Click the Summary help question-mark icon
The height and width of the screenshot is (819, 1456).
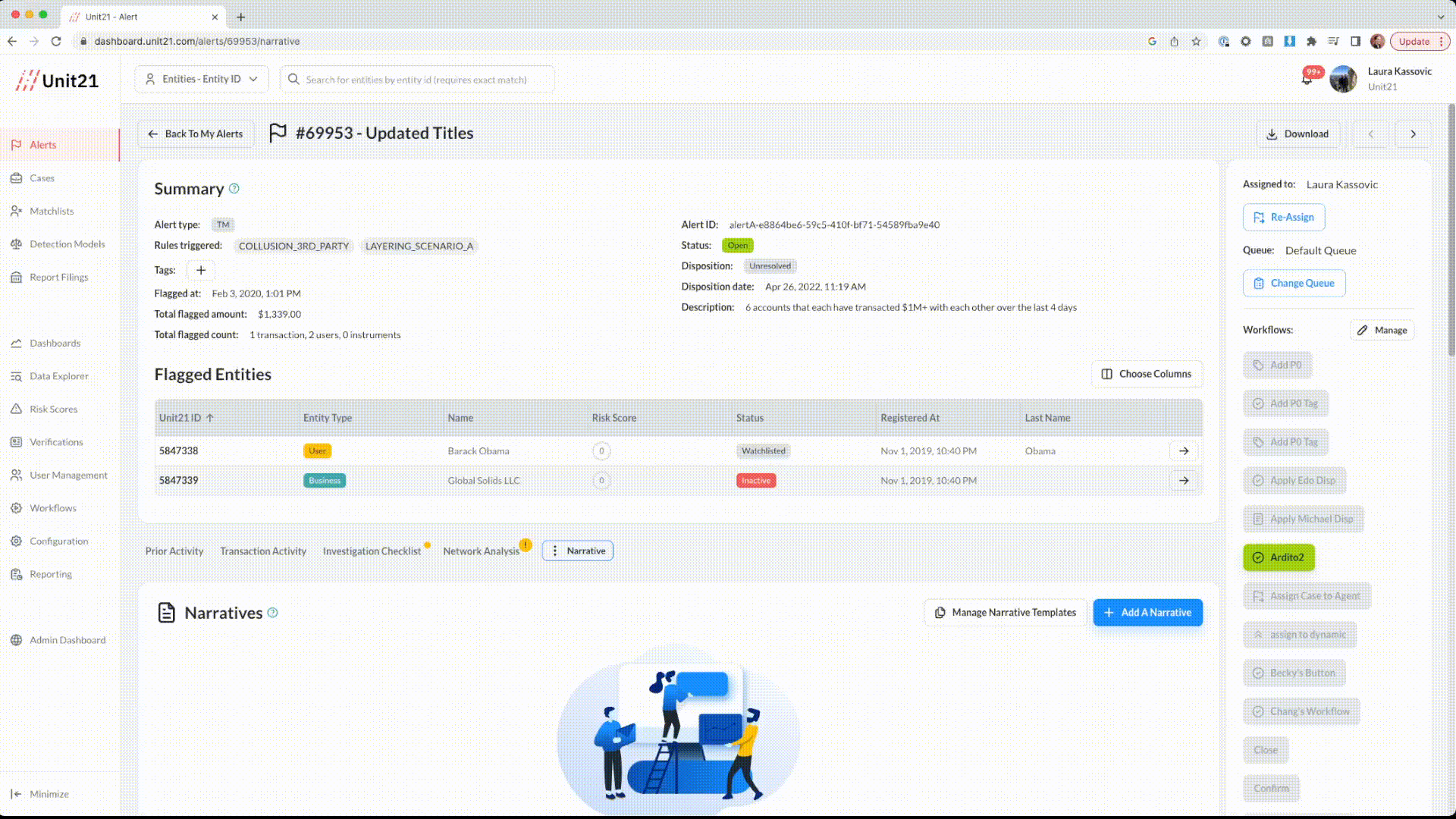point(234,189)
